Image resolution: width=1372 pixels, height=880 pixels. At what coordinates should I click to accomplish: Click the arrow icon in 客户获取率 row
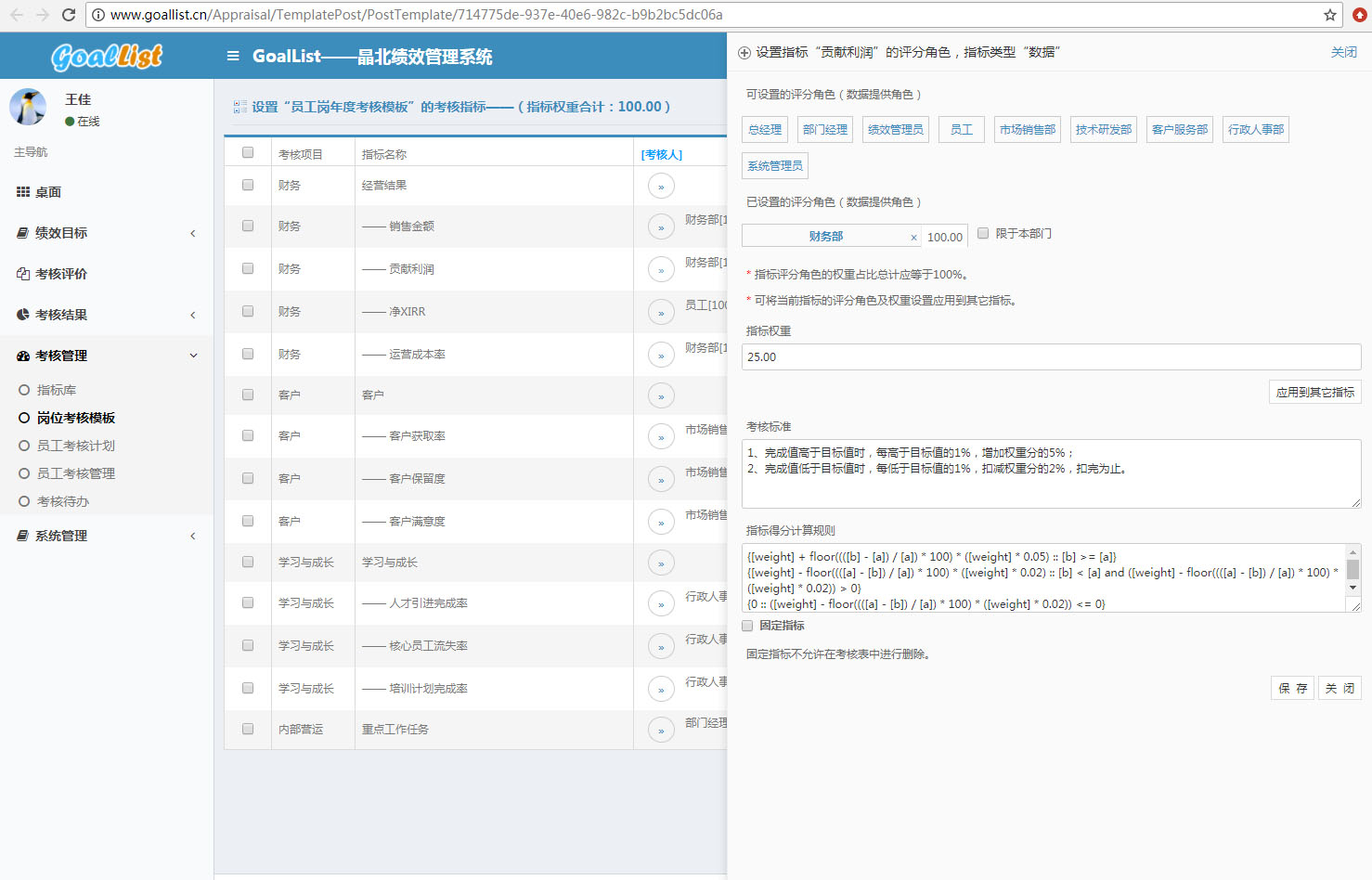click(x=661, y=437)
